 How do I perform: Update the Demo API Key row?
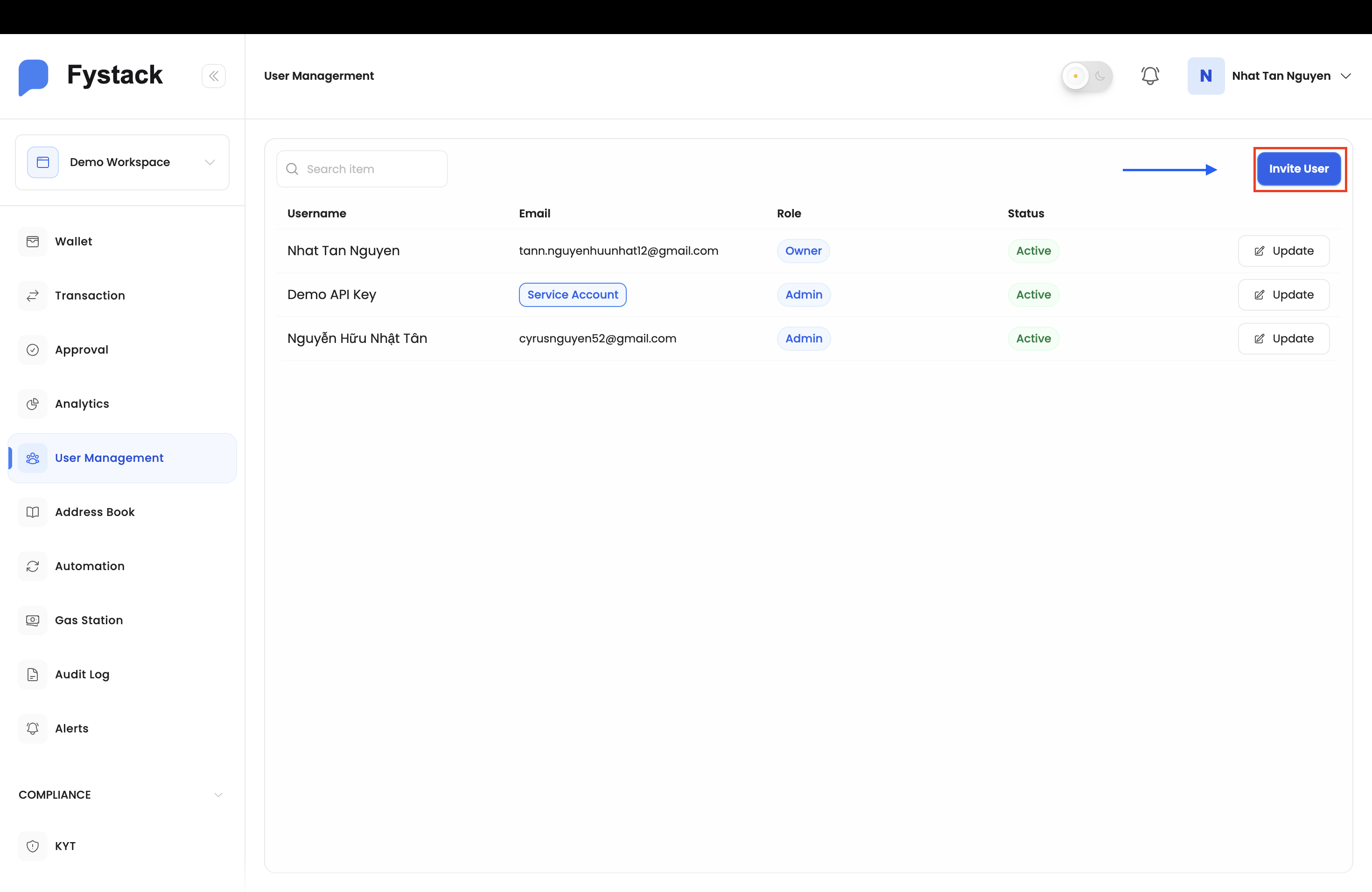pos(1283,294)
